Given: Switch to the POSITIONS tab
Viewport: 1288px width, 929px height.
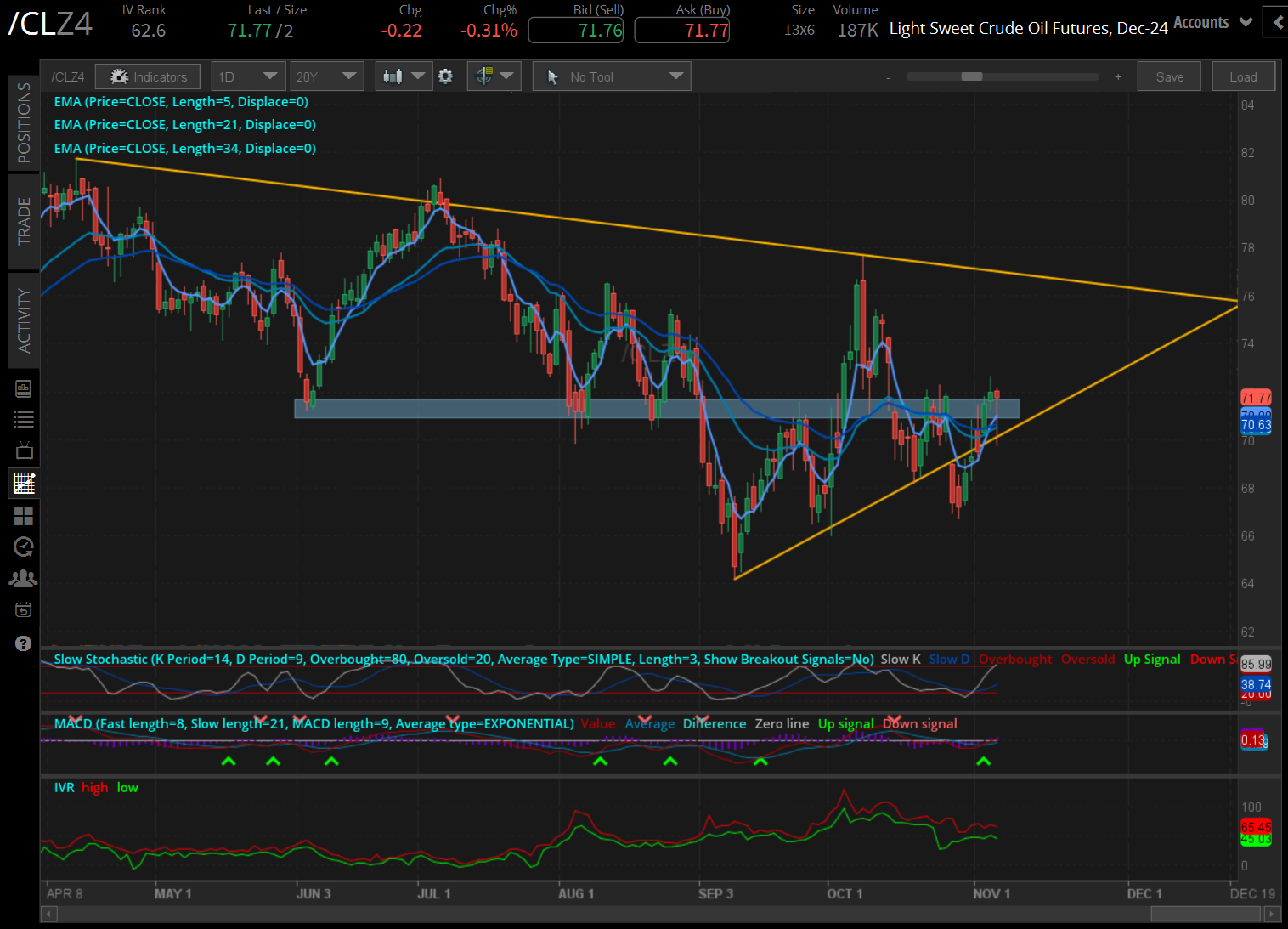Looking at the screenshot, I should 24,122.
